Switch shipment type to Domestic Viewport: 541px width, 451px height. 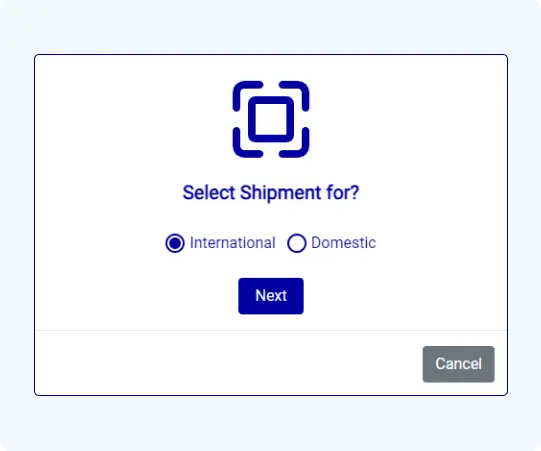click(x=297, y=243)
